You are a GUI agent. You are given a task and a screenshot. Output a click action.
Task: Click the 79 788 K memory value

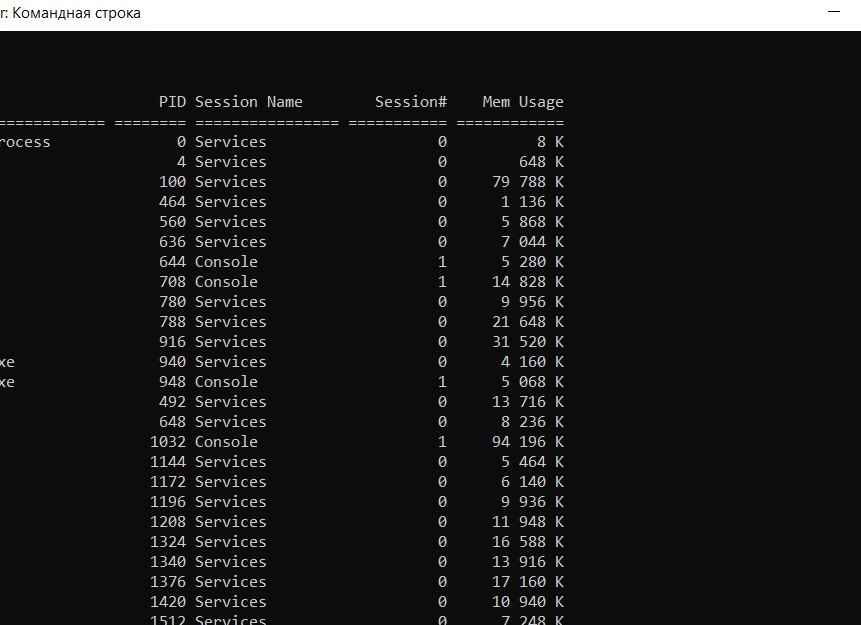coord(528,182)
